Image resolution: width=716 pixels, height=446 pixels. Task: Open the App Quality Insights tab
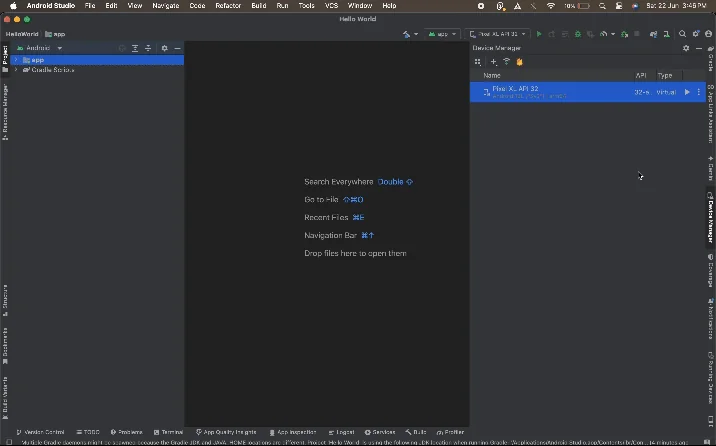[x=226, y=432]
